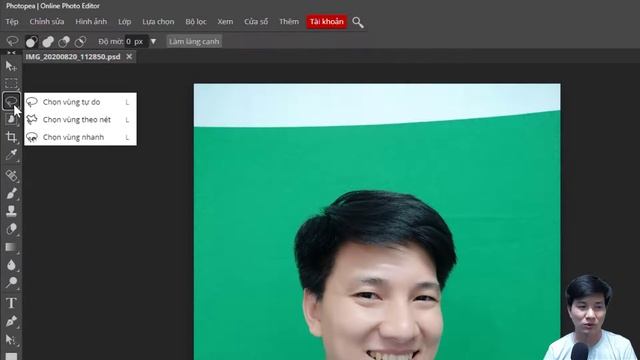The image size is (640, 360).
Task: Select the Pen tool
Action: point(11,321)
